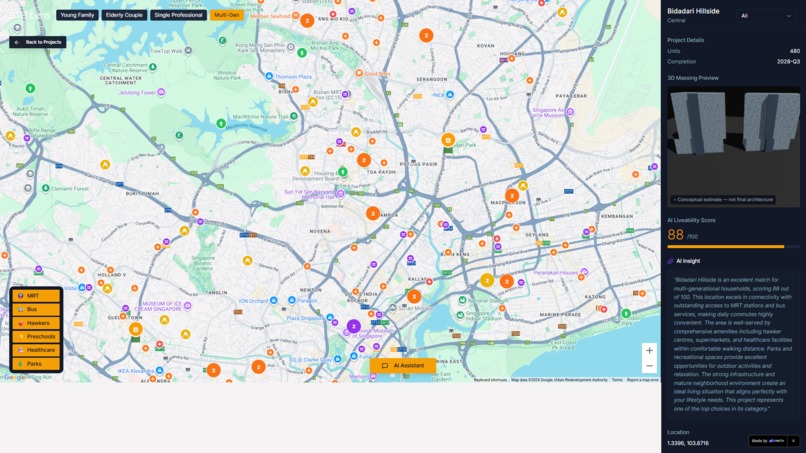Image resolution: width=806 pixels, height=453 pixels.
Task: Toggle the Bus layer filter
Action: [36, 309]
